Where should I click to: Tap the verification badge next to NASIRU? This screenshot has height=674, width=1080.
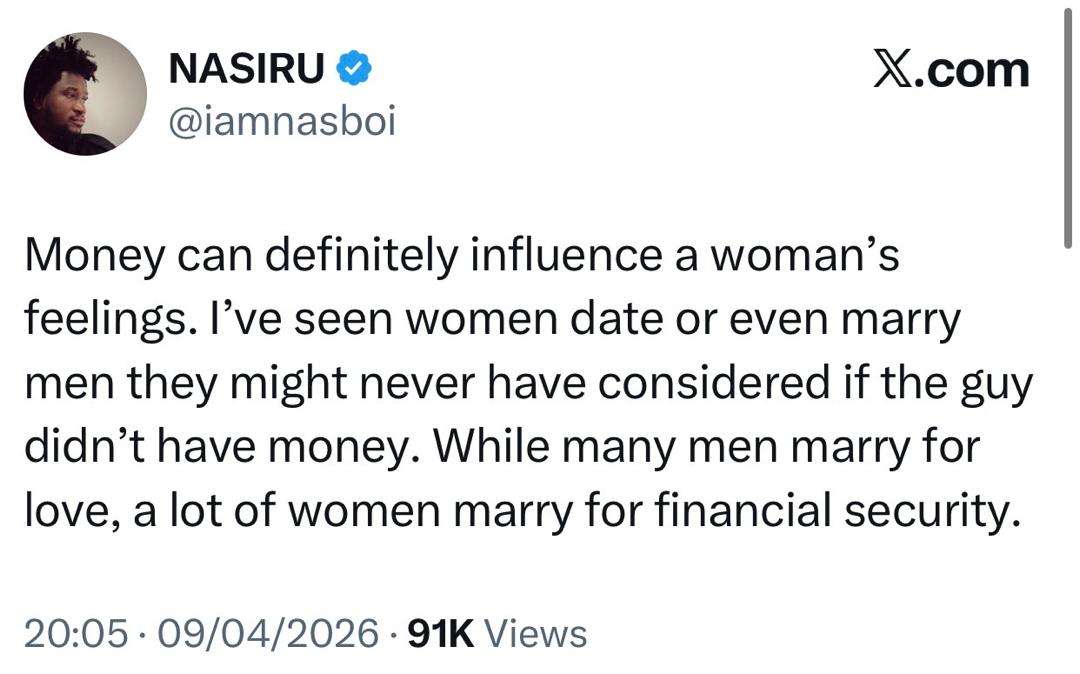[x=355, y=69]
